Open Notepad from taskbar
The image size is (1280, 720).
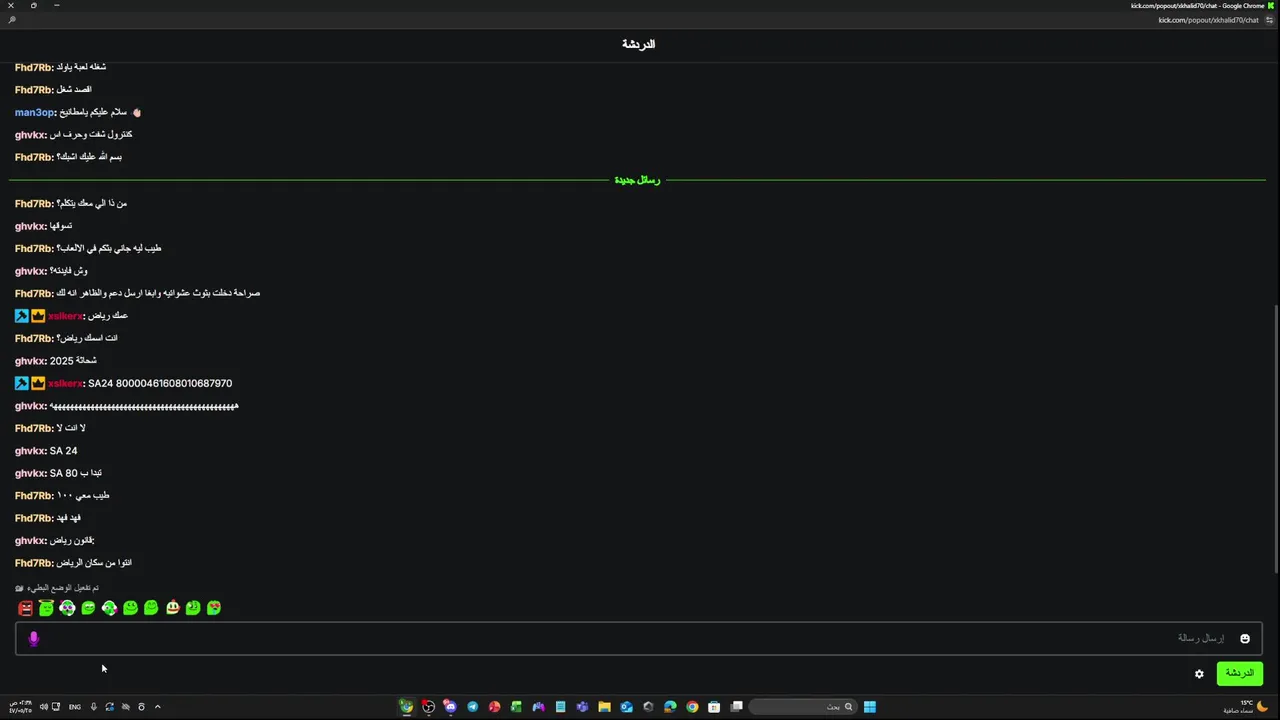(x=560, y=707)
